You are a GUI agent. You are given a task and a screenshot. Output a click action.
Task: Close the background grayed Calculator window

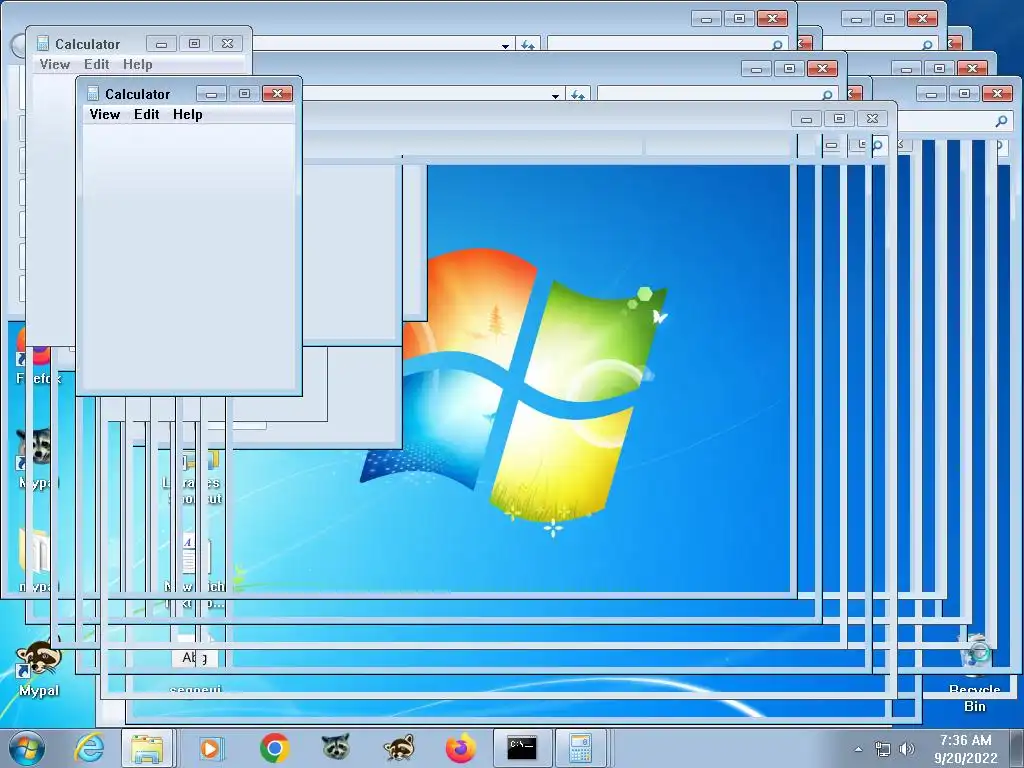click(227, 44)
